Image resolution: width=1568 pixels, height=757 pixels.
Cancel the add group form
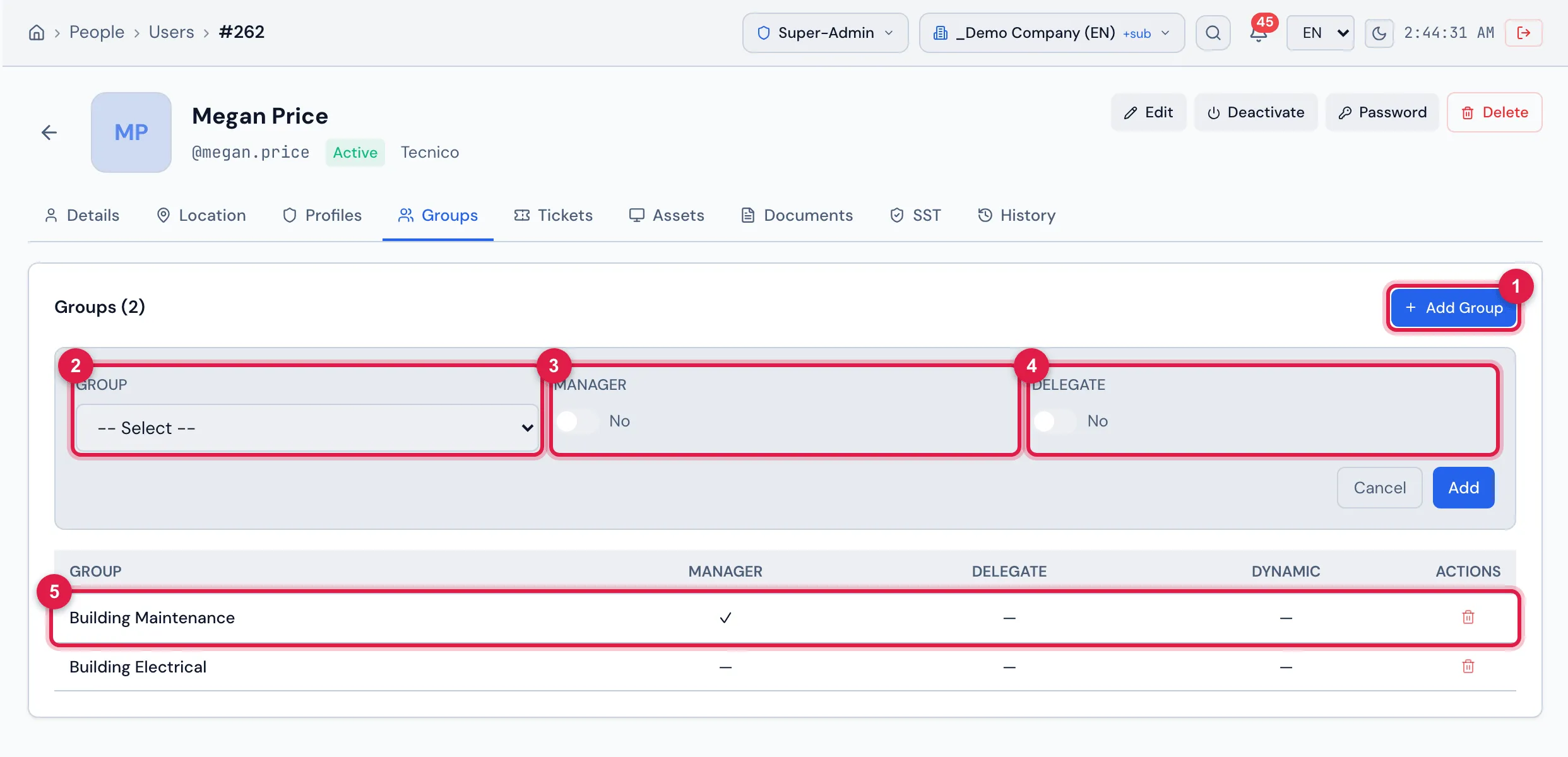pyautogui.click(x=1380, y=488)
